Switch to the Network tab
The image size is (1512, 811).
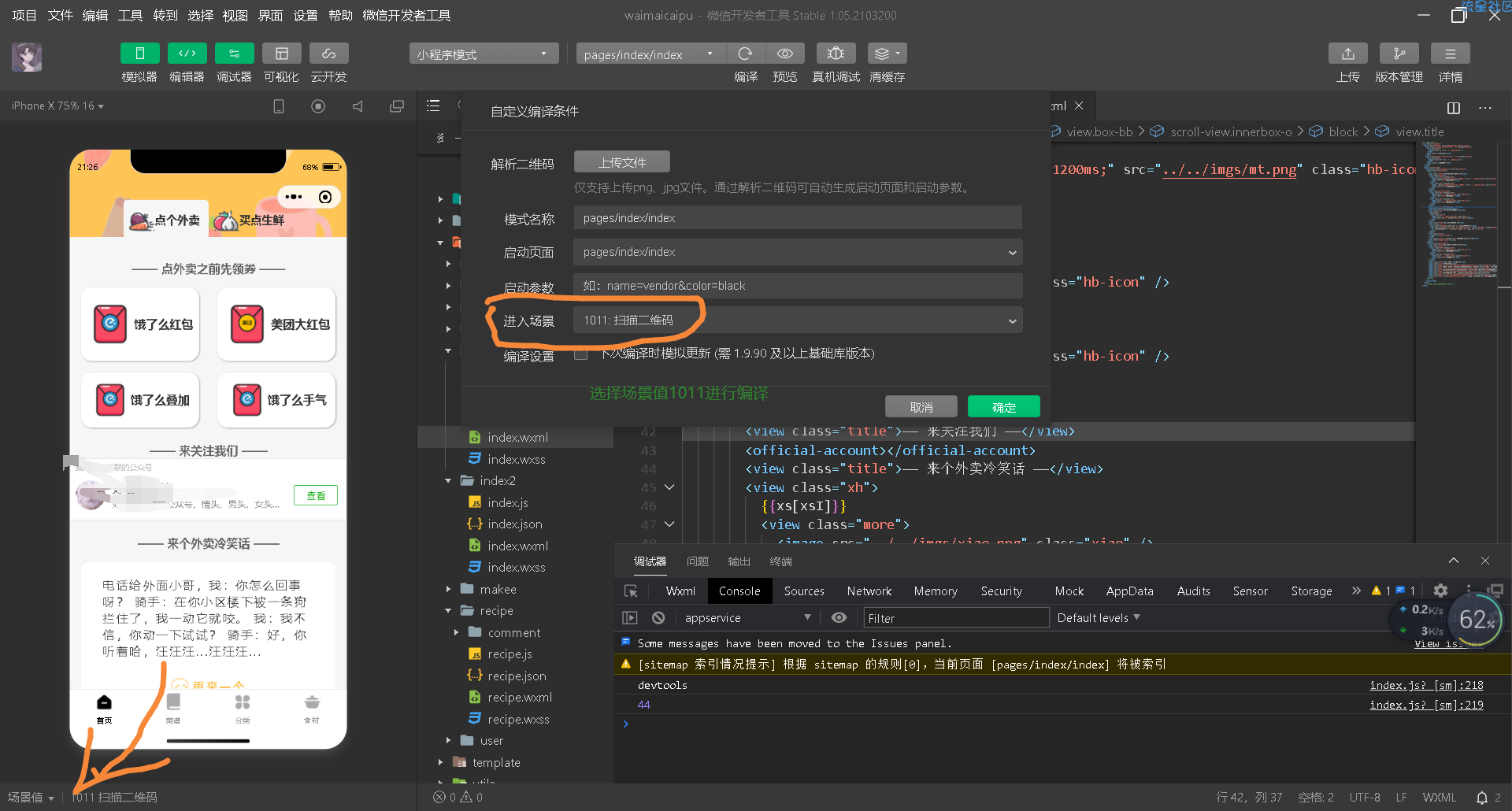[869, 591]
